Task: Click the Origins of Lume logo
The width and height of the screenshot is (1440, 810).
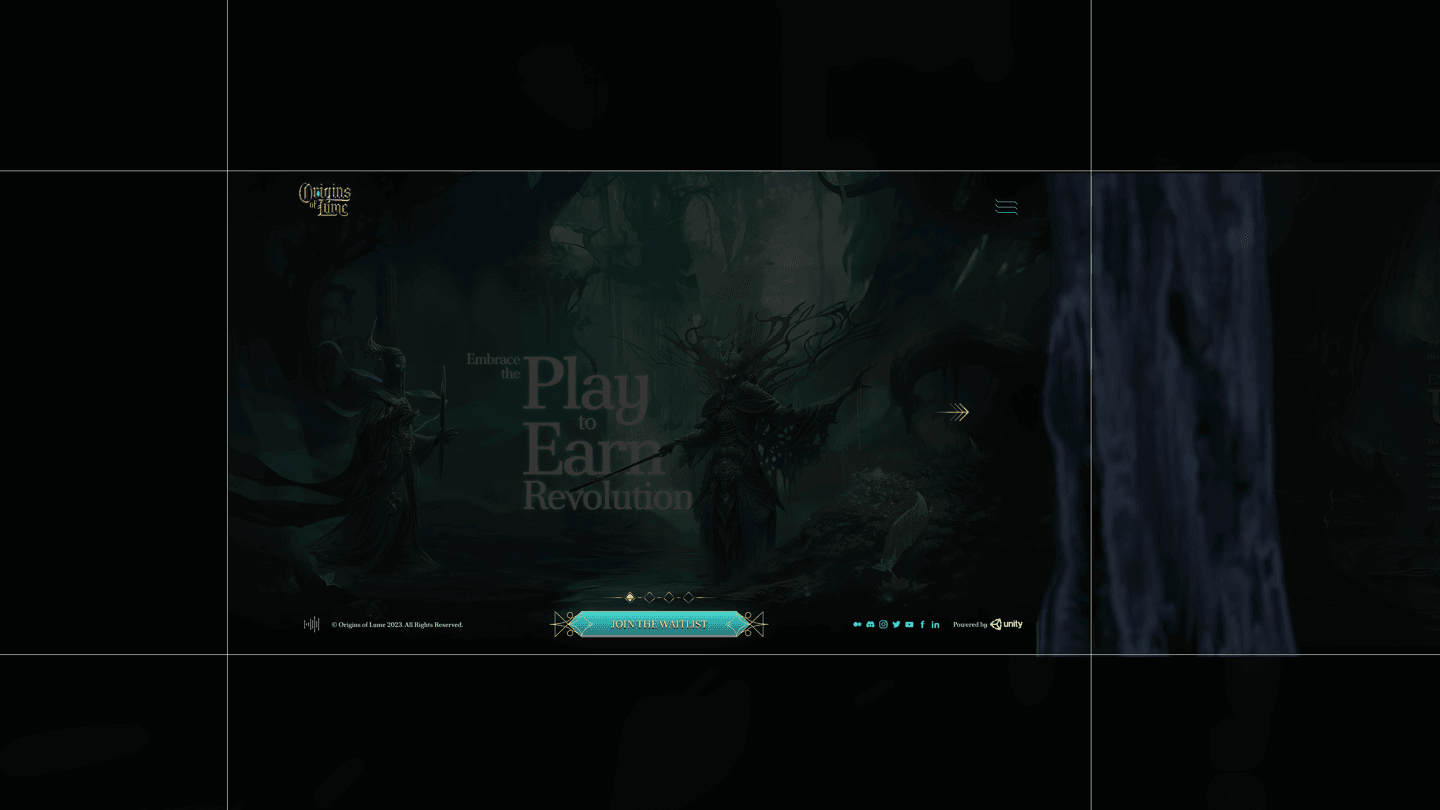Action: 325,199
